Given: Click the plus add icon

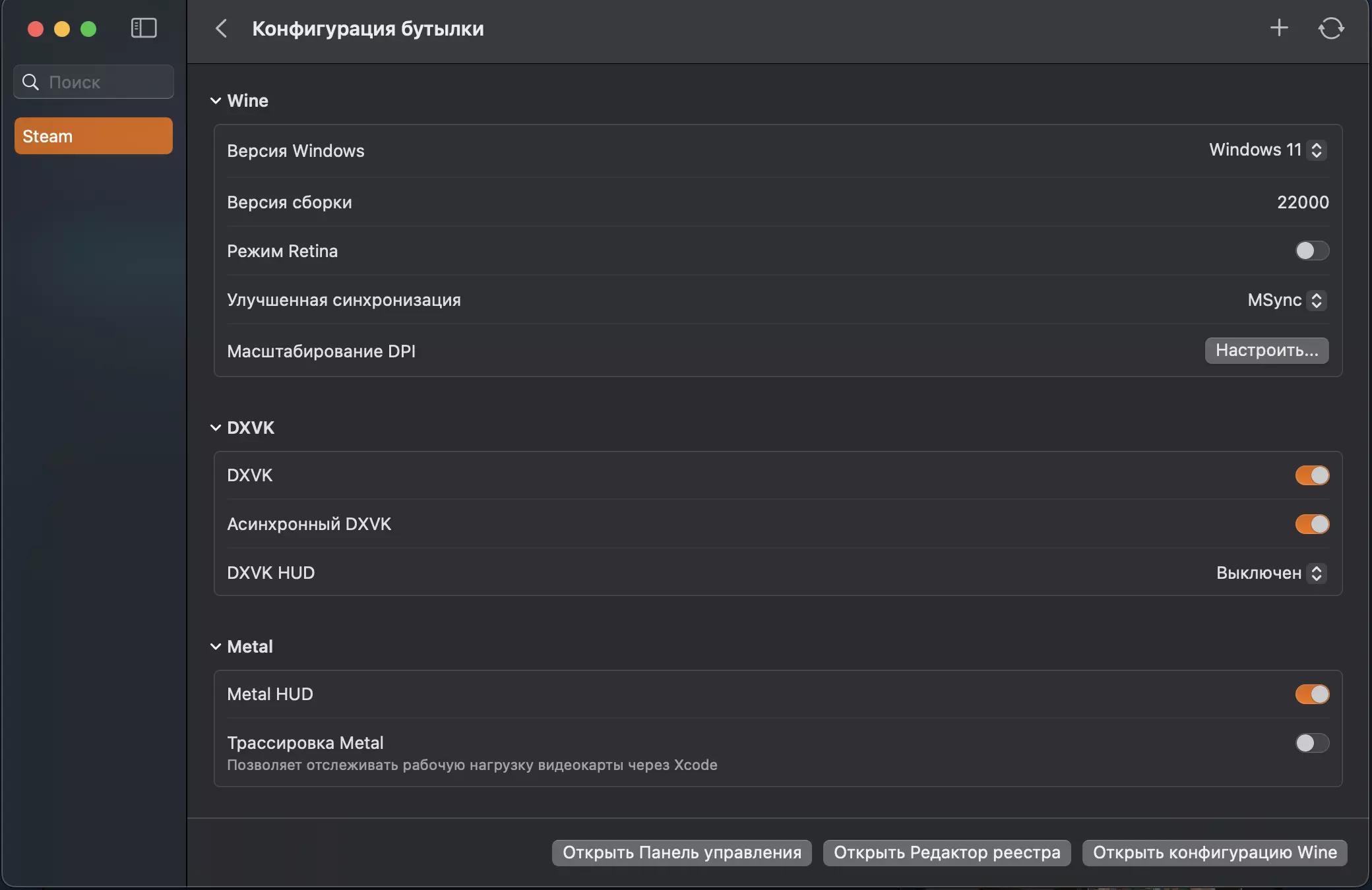Looking at the screenshot, I should (x=1279, y=28).
